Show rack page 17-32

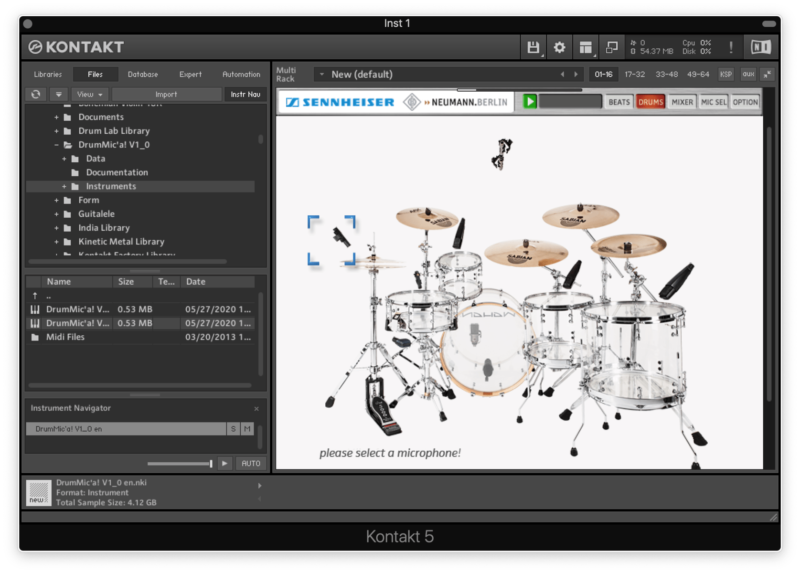click(x=635, y=74)
